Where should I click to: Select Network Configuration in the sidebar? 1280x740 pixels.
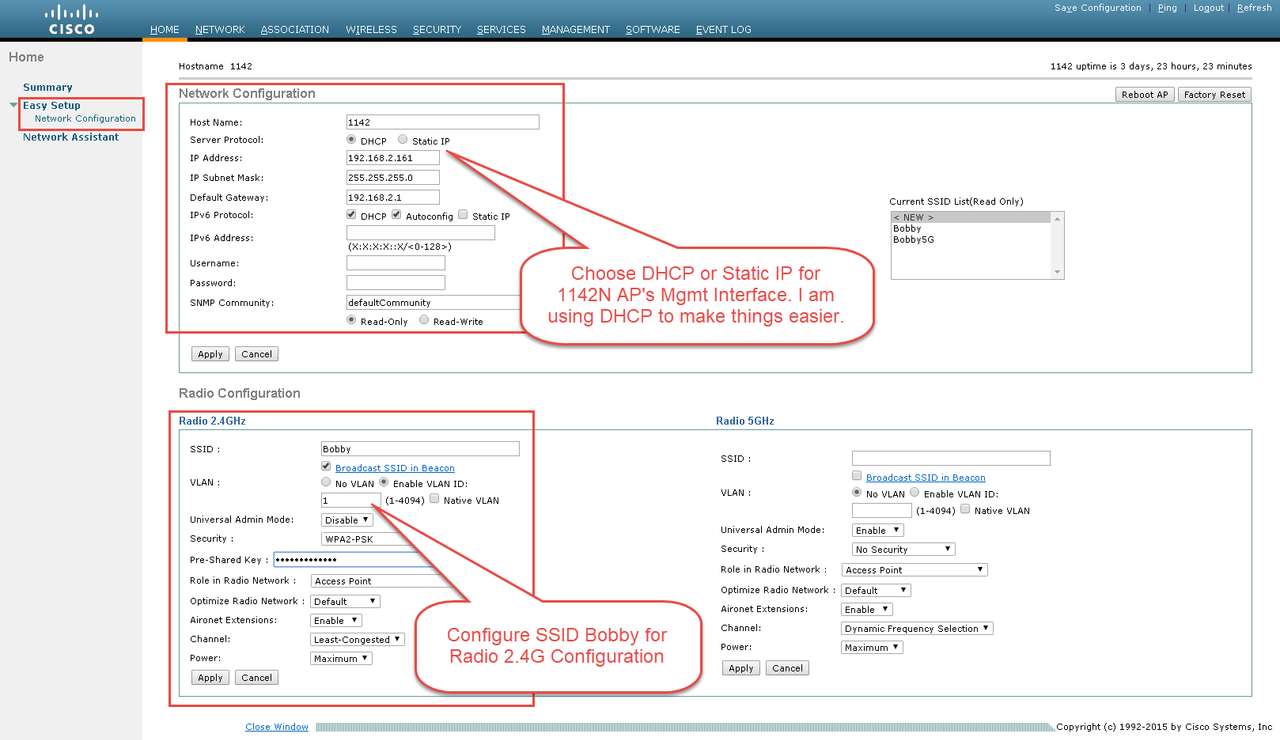click(85, 118)
